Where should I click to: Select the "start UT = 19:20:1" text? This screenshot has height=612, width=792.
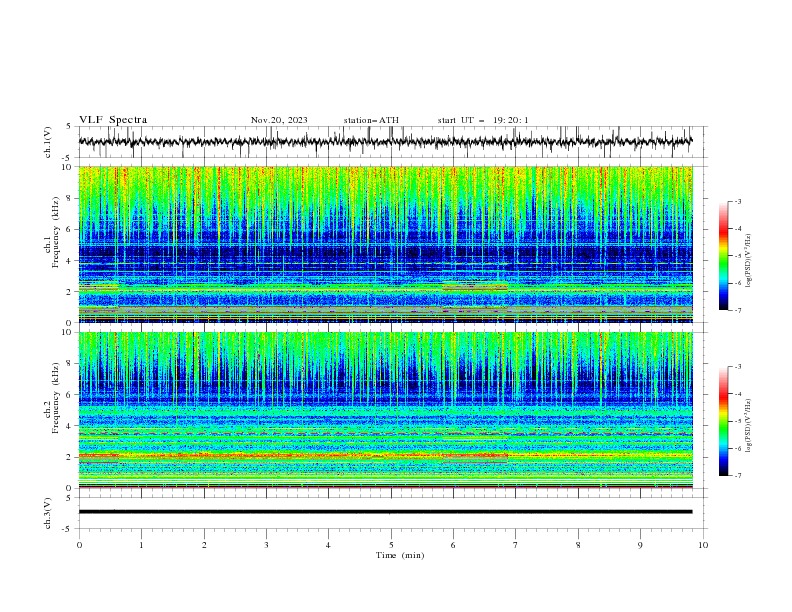(x=482, y=120)
